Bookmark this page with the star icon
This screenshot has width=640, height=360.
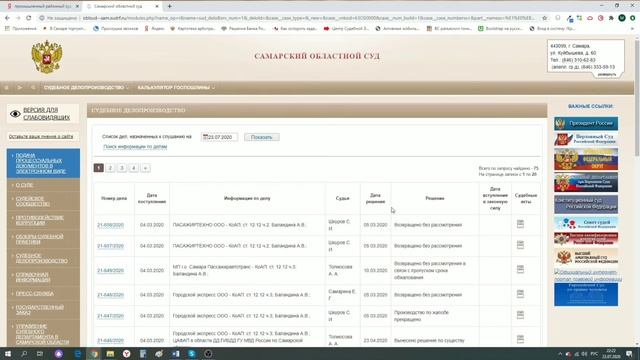point(544,18)
